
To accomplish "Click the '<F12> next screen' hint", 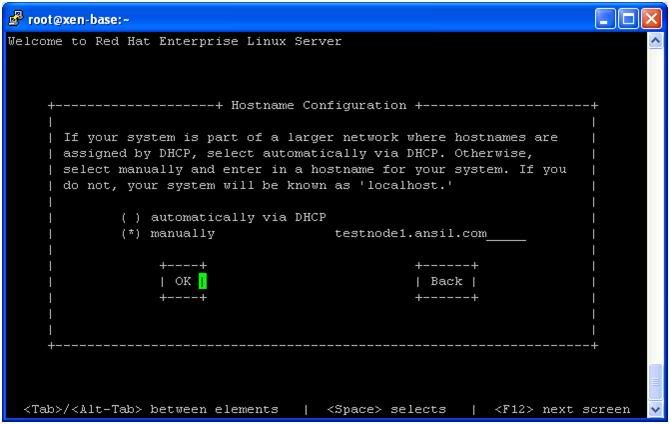I will click(x=562, y=409).
